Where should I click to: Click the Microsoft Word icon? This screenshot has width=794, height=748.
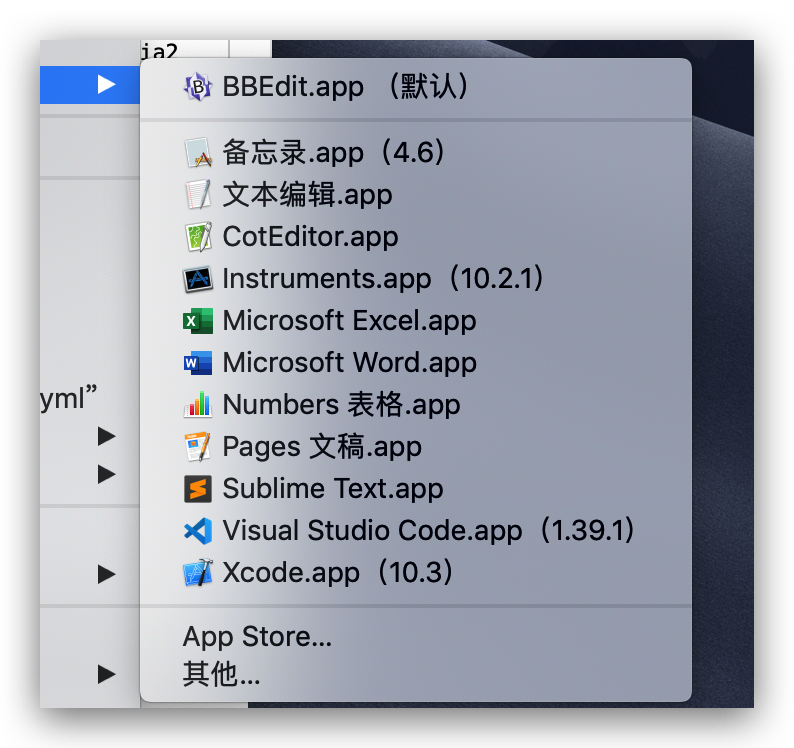coord(199,363)
